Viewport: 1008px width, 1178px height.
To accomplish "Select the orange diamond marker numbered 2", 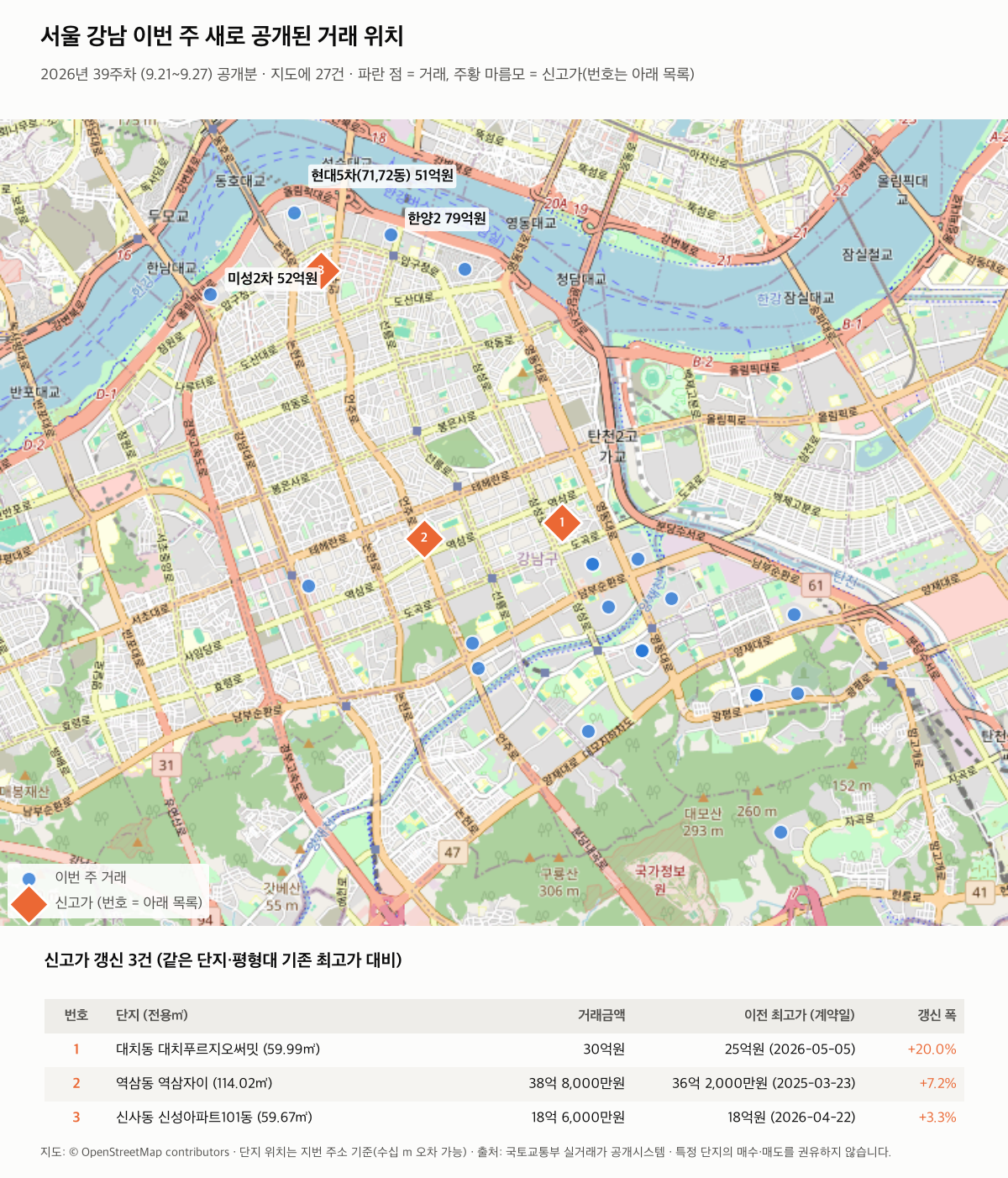I will coord(424,538).
